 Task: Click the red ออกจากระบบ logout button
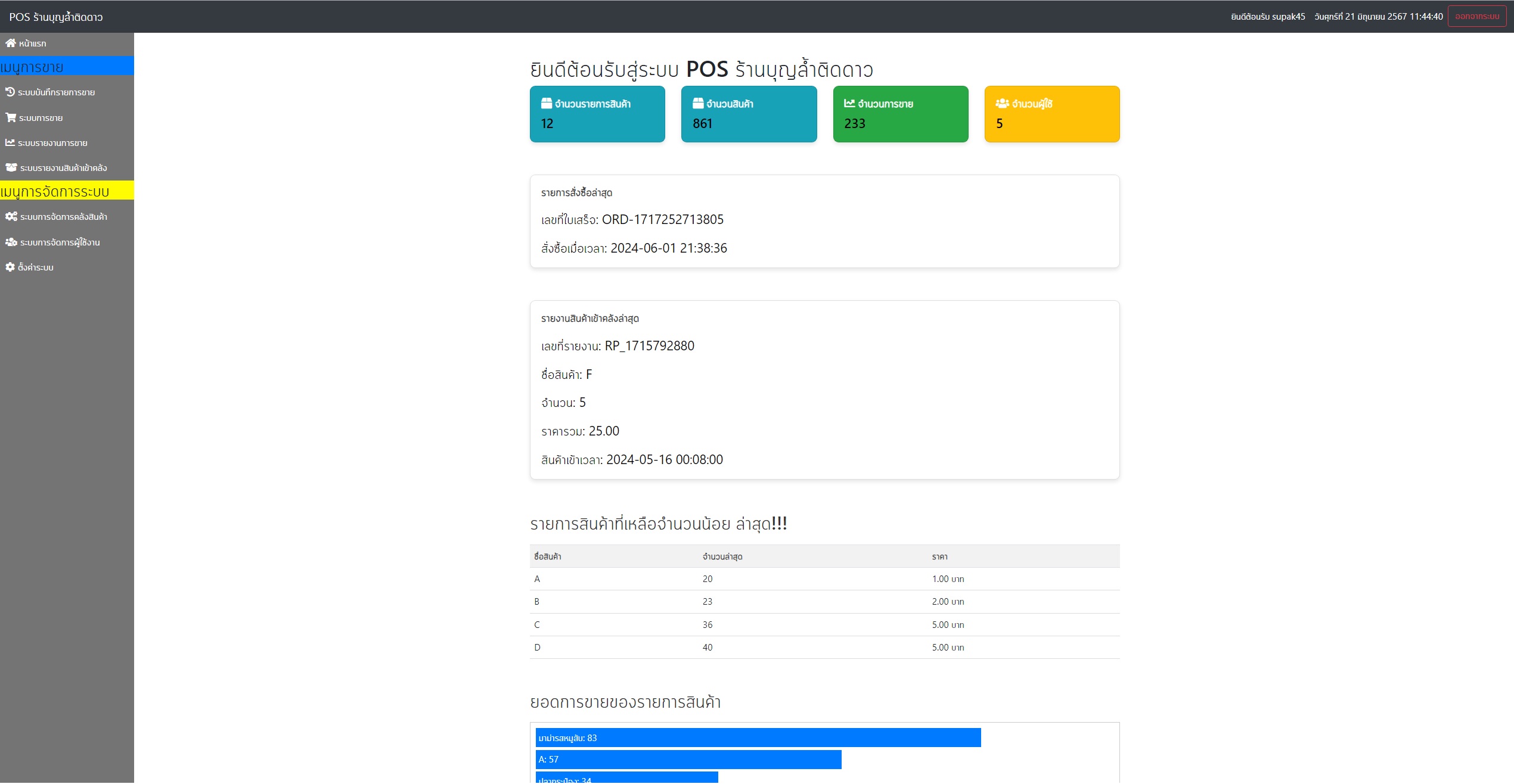1476,16
